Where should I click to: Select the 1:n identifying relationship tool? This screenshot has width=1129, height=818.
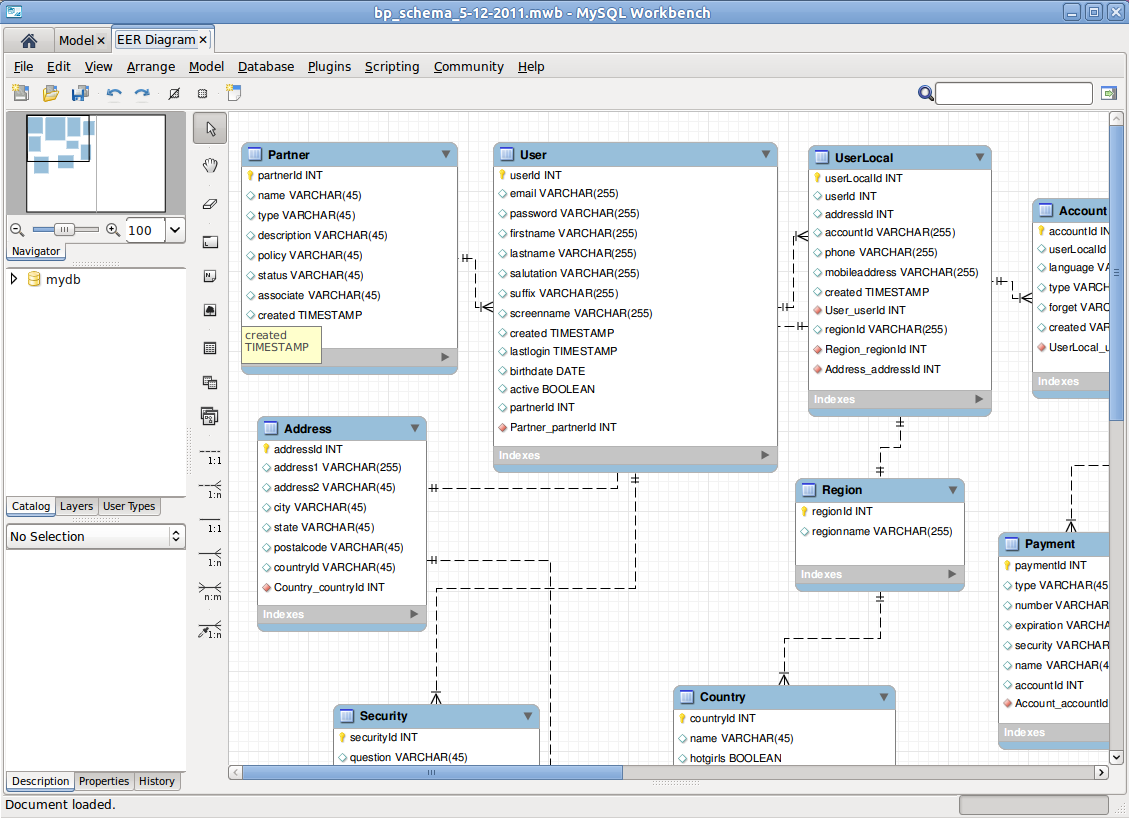(210, 557)
